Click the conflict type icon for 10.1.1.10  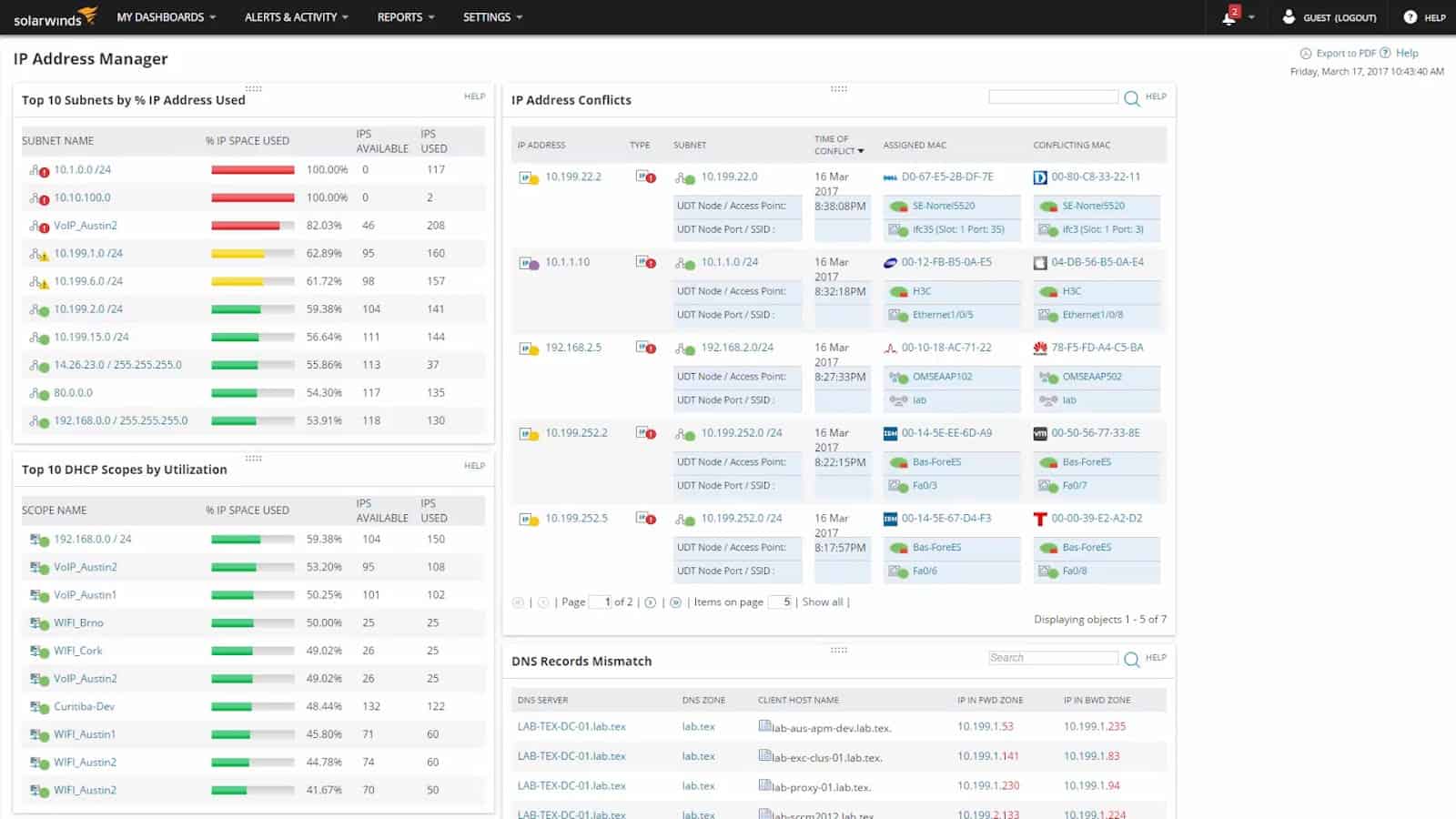pyautogui.click(x=645, y=262)
